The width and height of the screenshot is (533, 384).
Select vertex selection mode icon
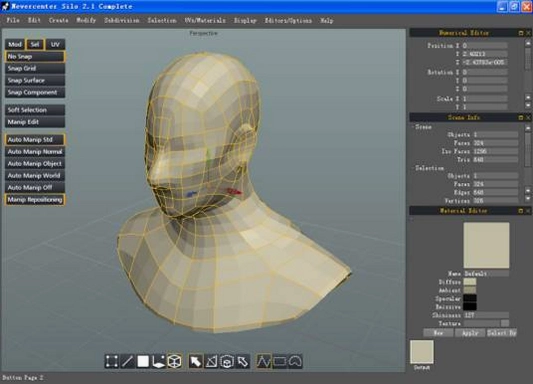(111, 361)
